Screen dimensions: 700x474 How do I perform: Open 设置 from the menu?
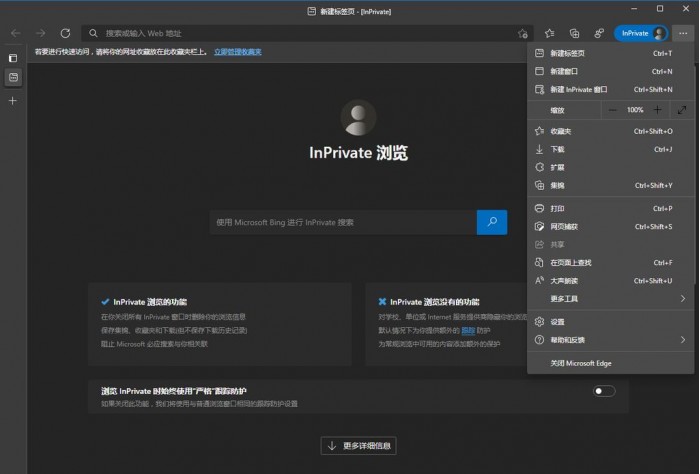557,322
